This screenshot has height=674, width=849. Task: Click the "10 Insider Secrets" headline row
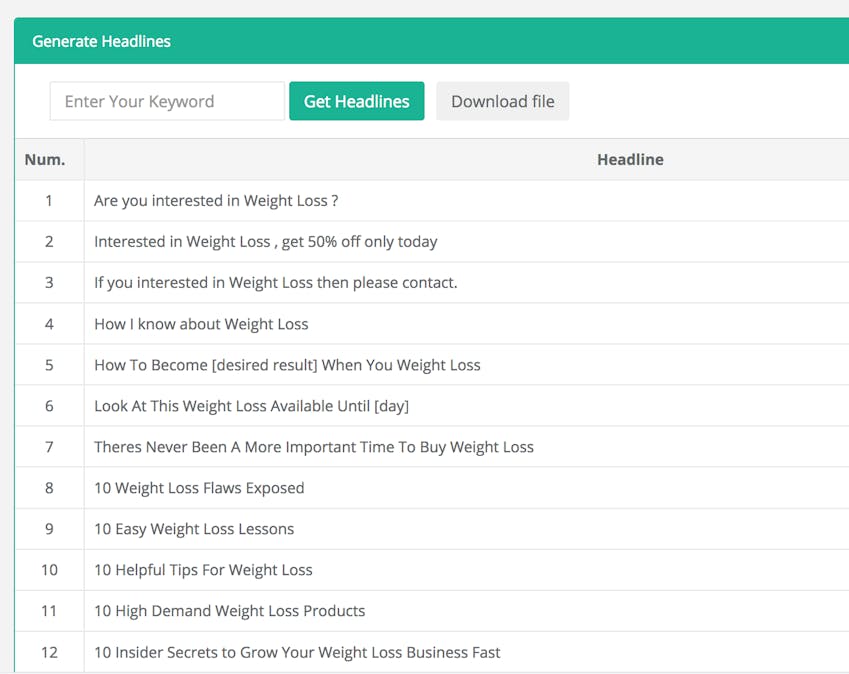click(x=297, y=652)
